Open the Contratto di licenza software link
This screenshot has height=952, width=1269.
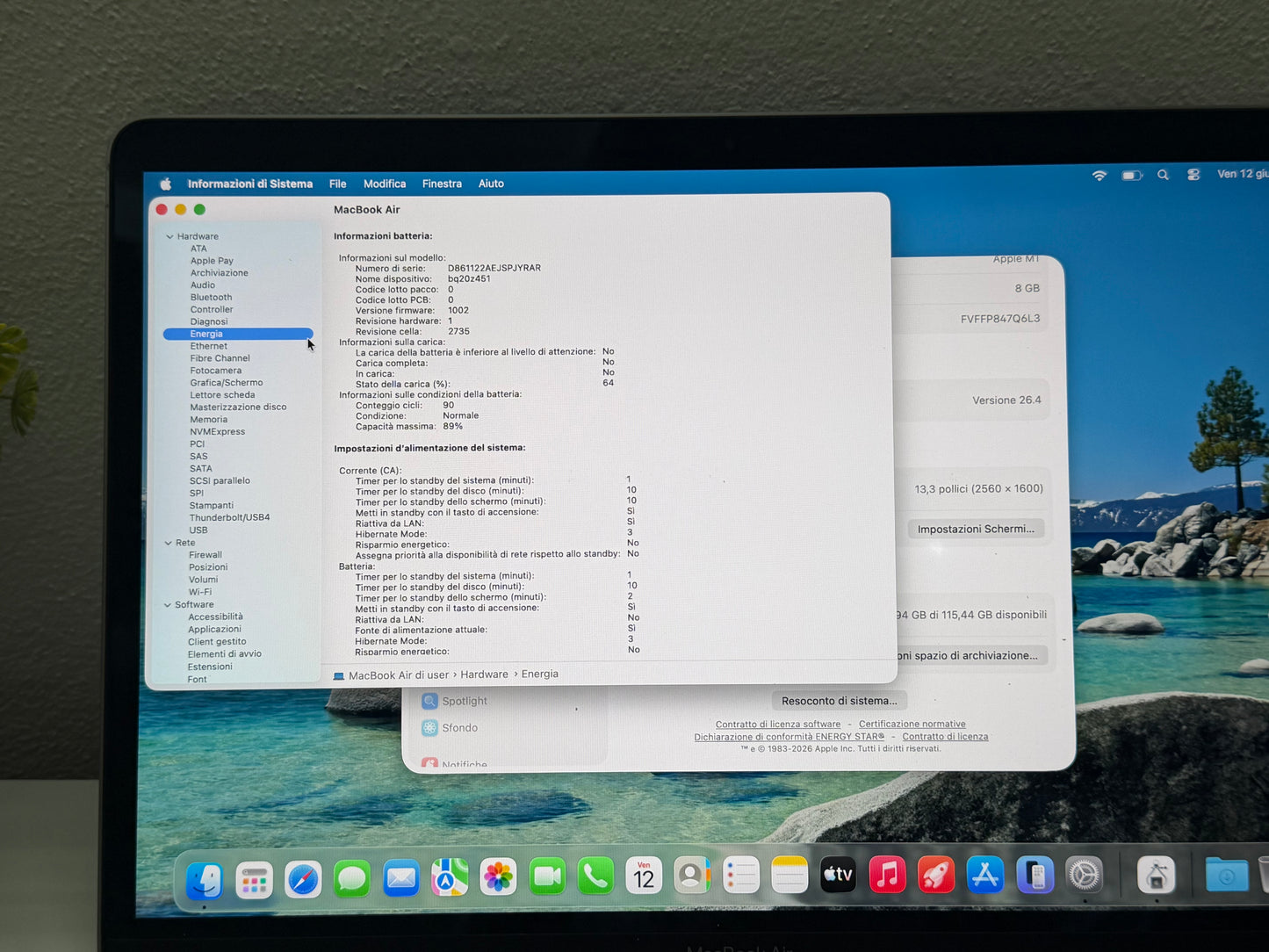[778, 725]
